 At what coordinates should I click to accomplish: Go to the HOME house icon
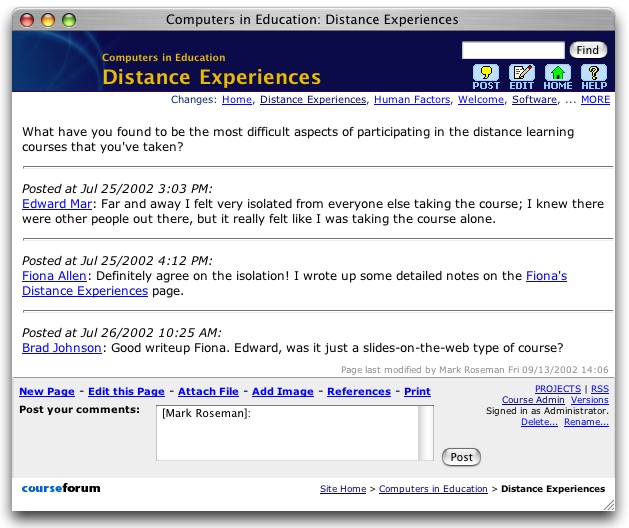(x=558, y=77)
